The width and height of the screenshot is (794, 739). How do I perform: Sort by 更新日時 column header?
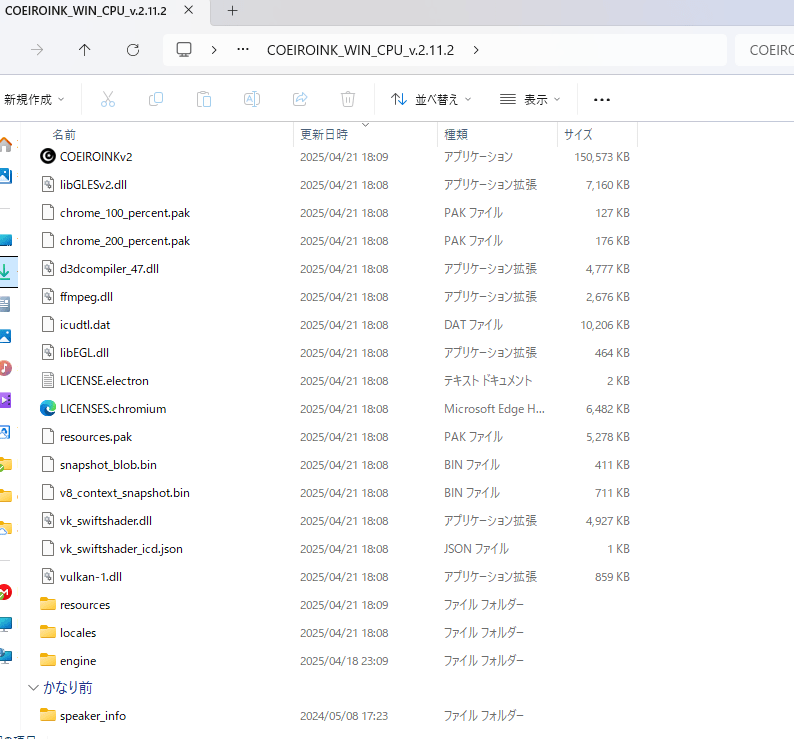click(324, 135)
